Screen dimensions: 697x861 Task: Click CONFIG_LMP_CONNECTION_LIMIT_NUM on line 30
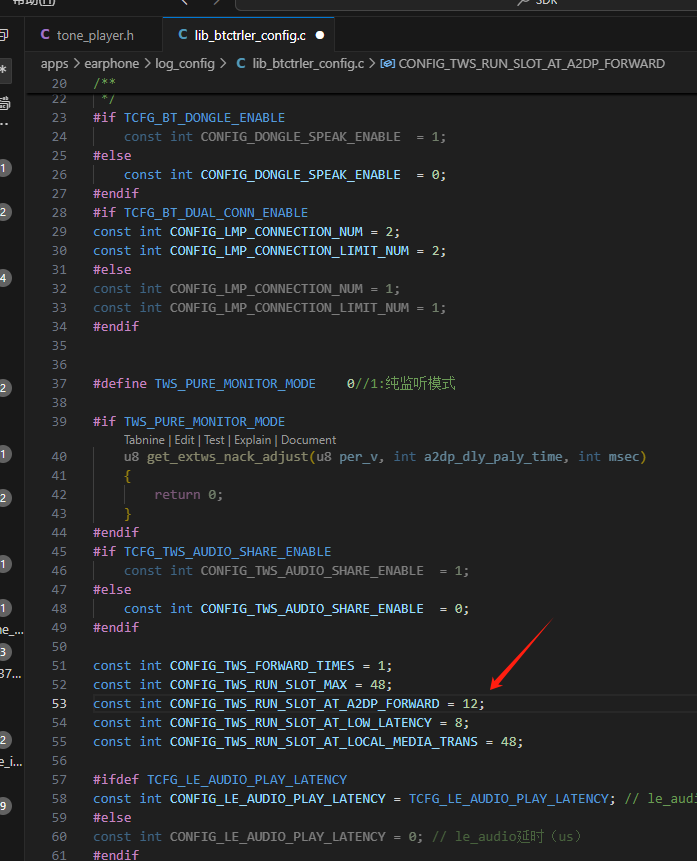click(289, 251)
